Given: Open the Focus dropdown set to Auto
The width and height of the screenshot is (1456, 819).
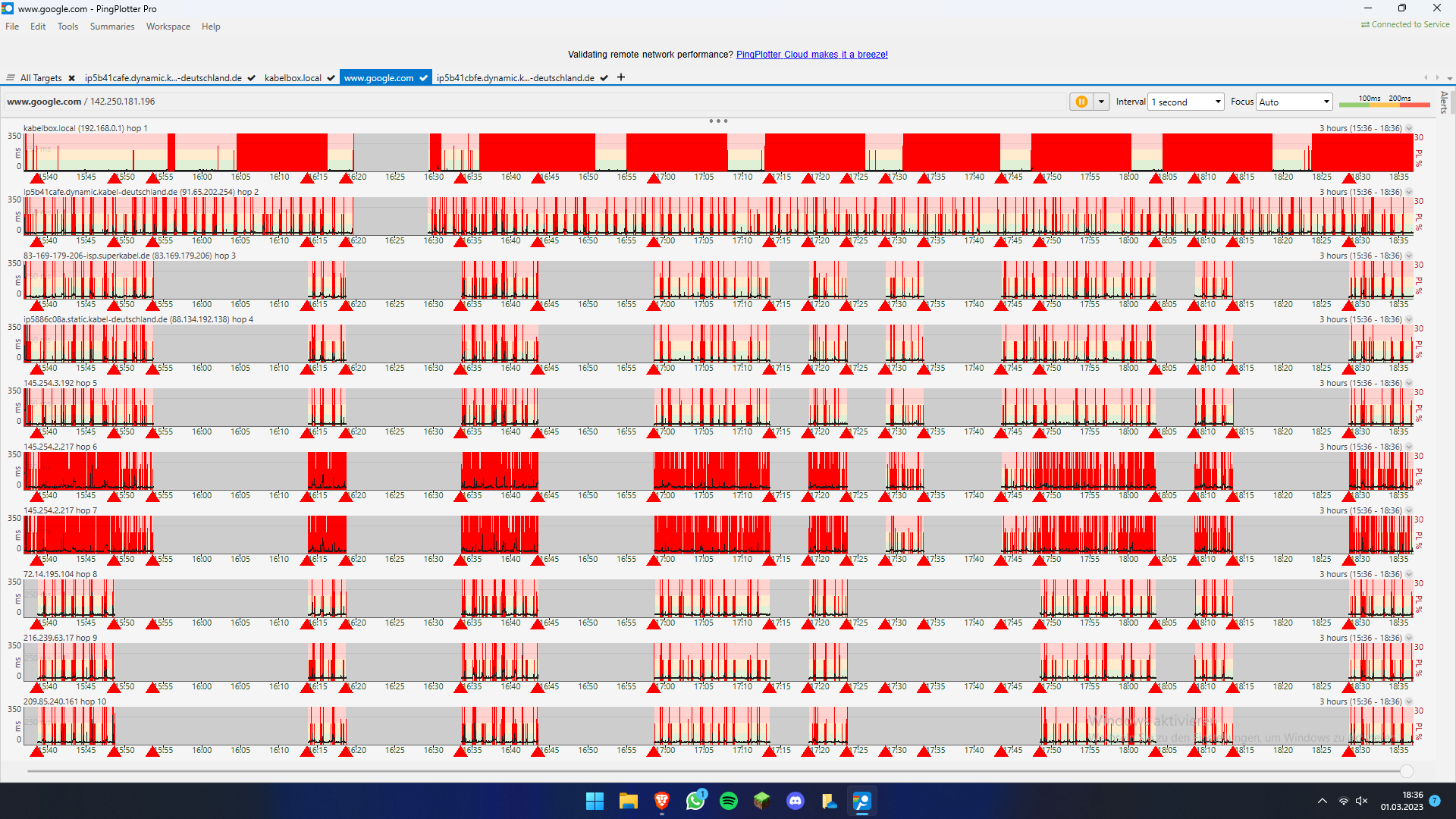Looking at the screenshot, I should (x=1294, y=102).
